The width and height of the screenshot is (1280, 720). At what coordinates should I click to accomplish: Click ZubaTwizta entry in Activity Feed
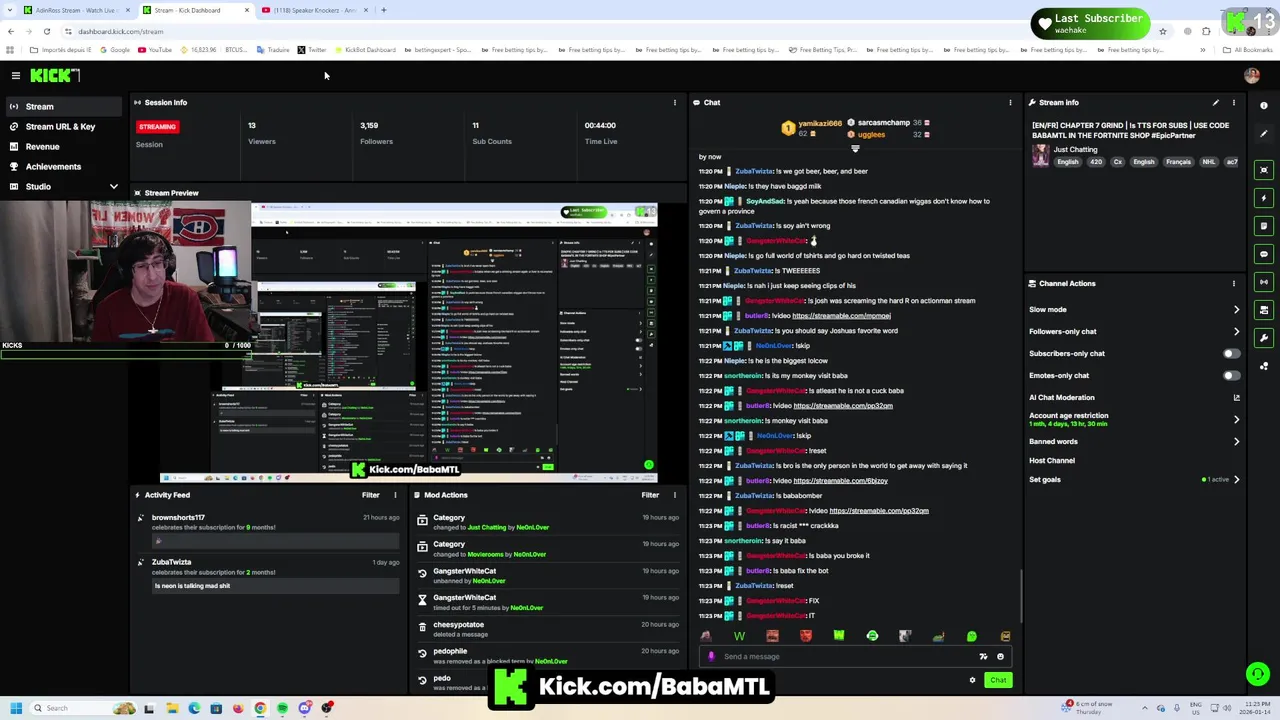pos(171,562)
